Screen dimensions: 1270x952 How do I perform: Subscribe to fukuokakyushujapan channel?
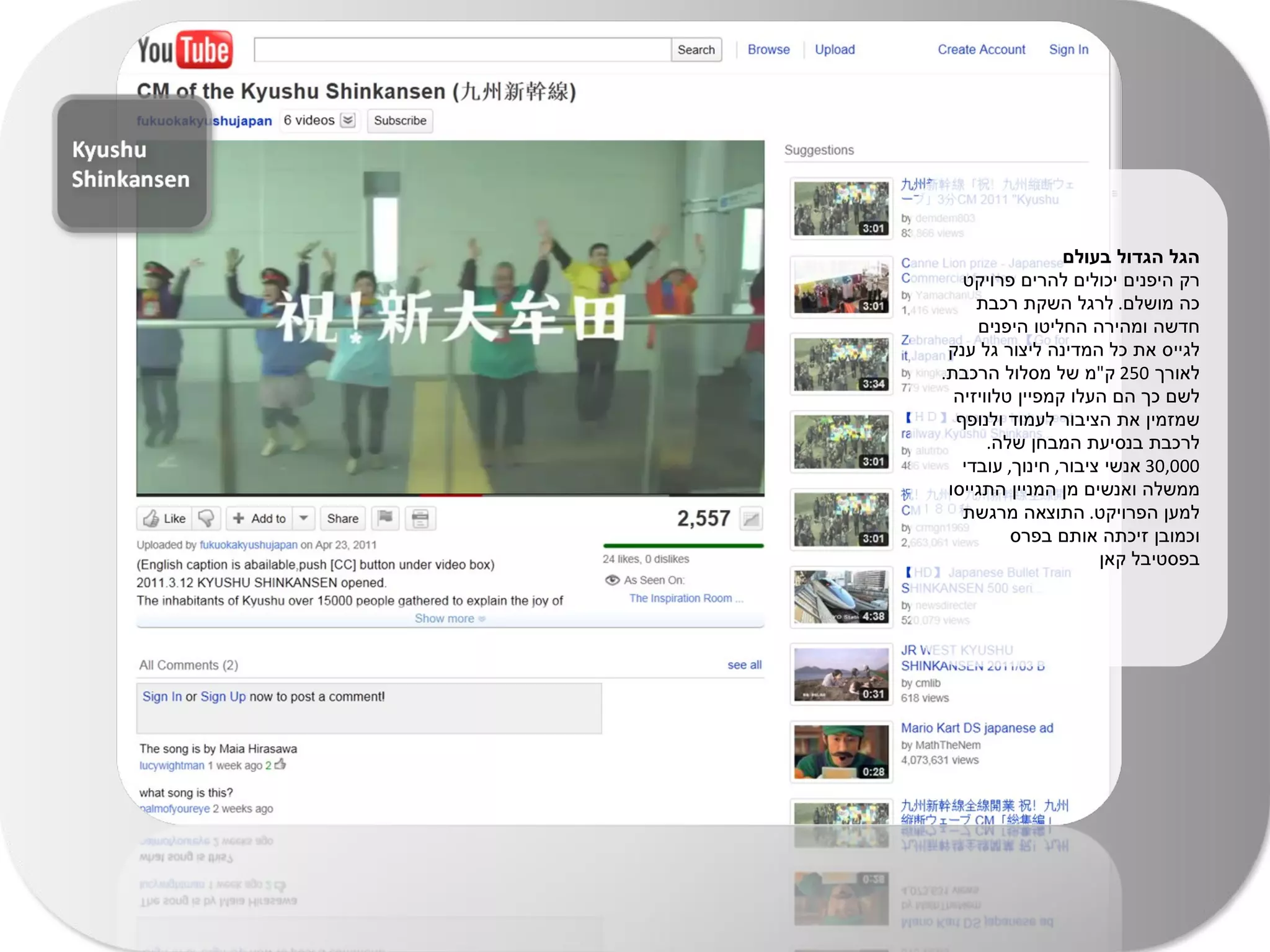[x=400, y=120]
